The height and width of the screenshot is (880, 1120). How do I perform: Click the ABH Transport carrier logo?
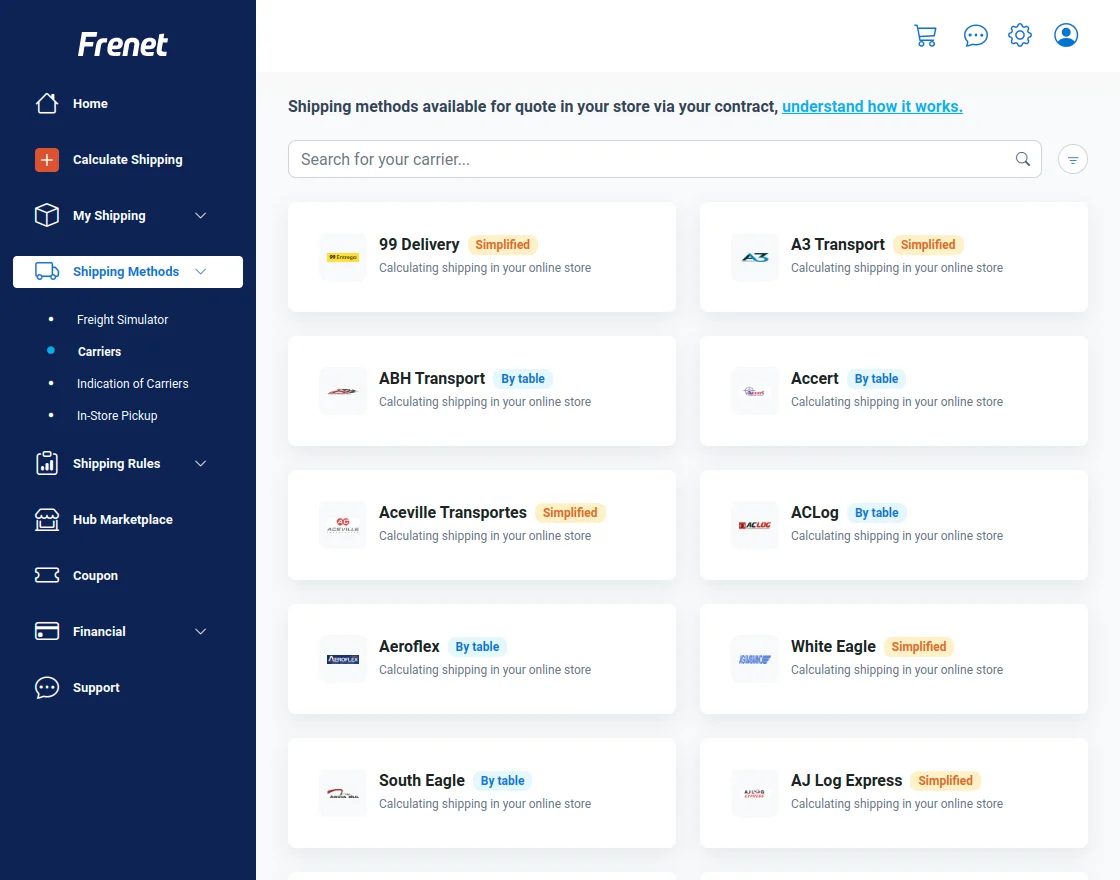click(343, 391)
